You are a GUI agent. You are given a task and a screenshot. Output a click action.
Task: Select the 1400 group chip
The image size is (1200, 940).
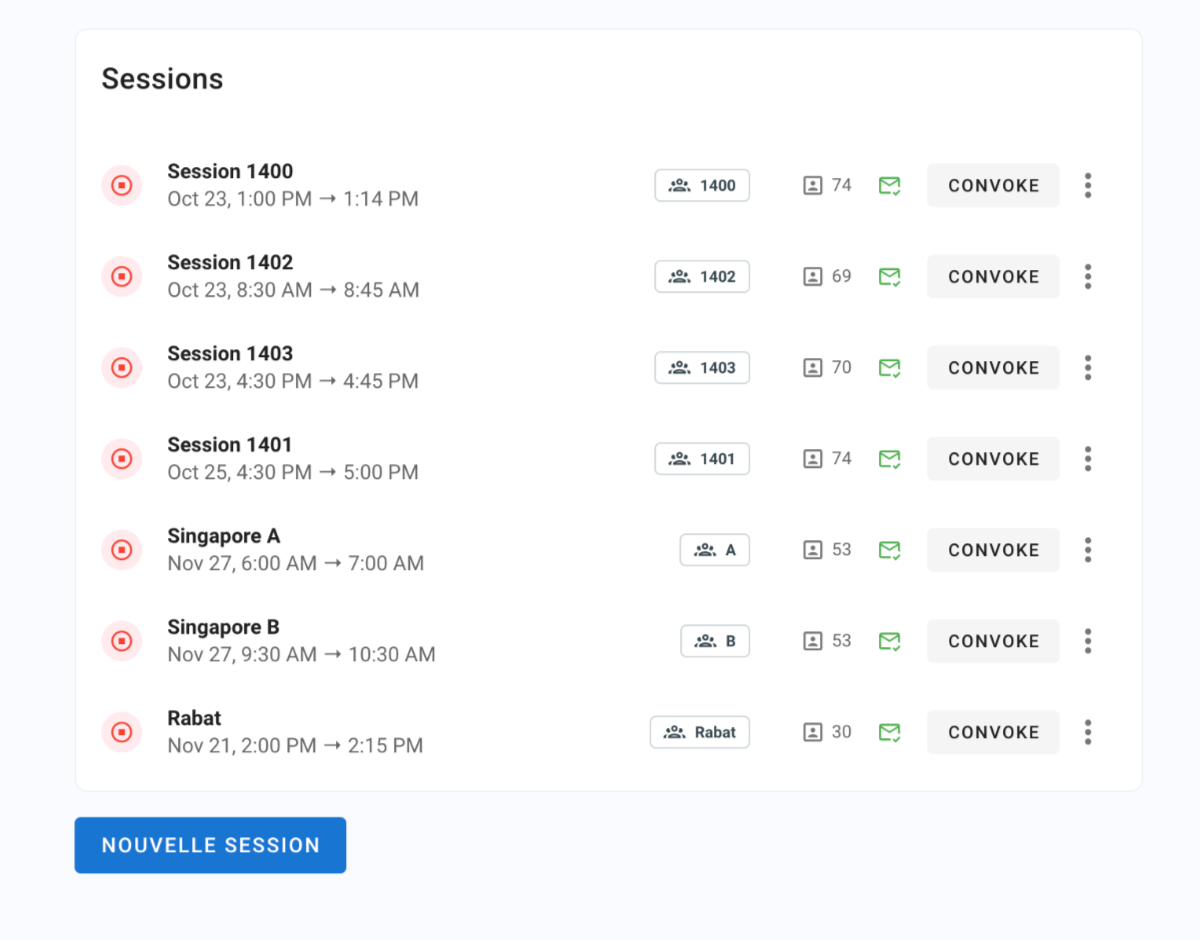[702, 185]
